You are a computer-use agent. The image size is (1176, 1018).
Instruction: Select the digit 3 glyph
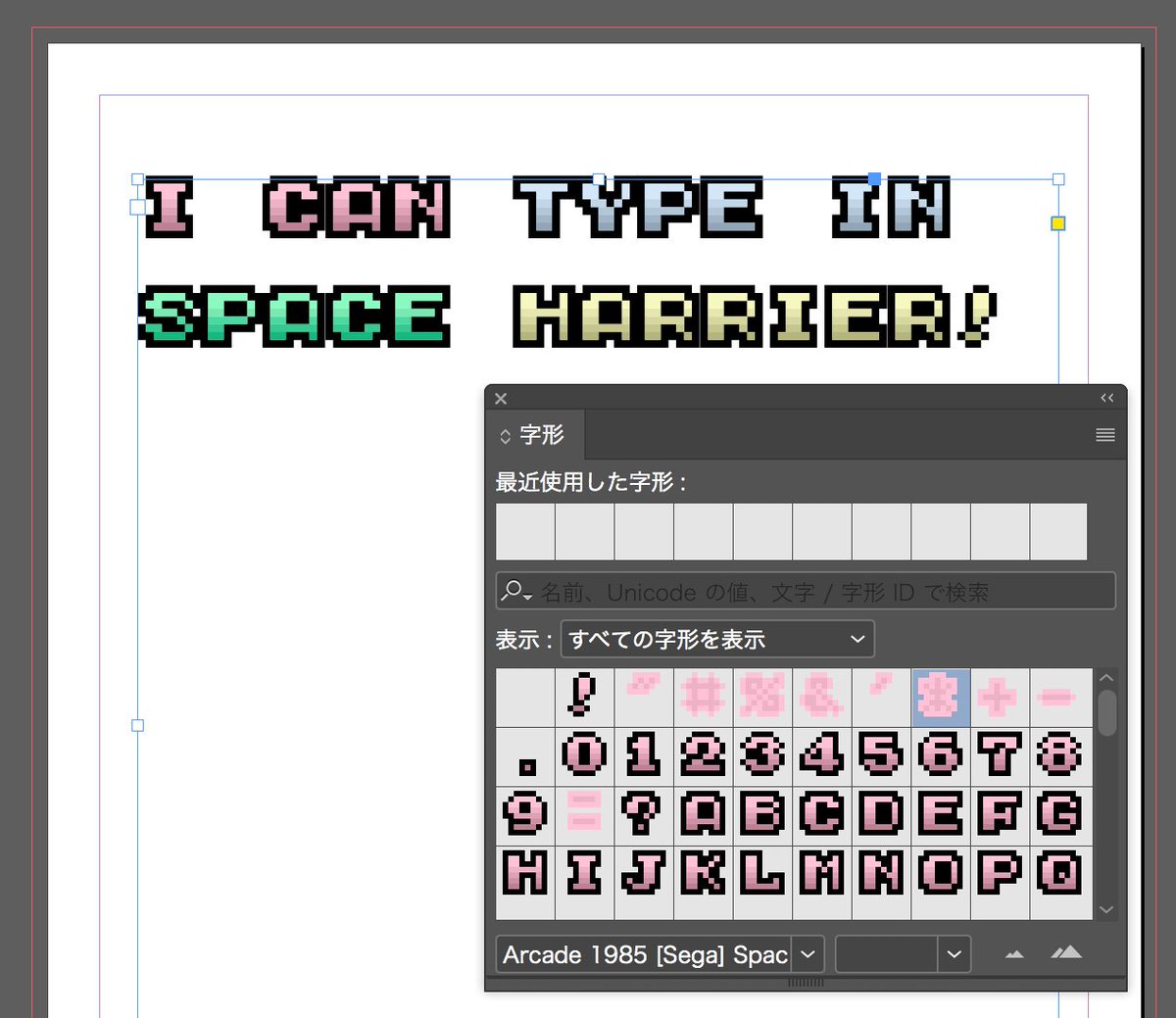(762, 756)
